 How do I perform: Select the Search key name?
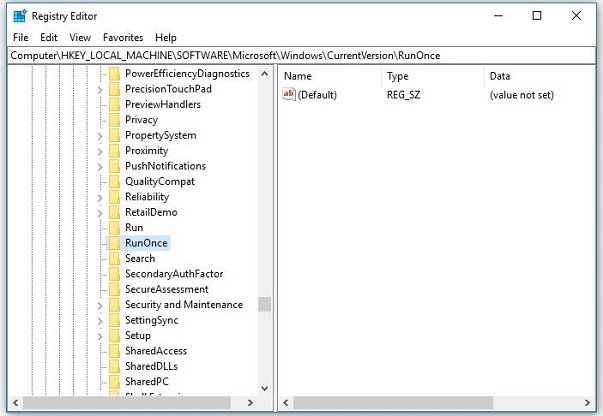pyautogui.click(x=140, y=258)
